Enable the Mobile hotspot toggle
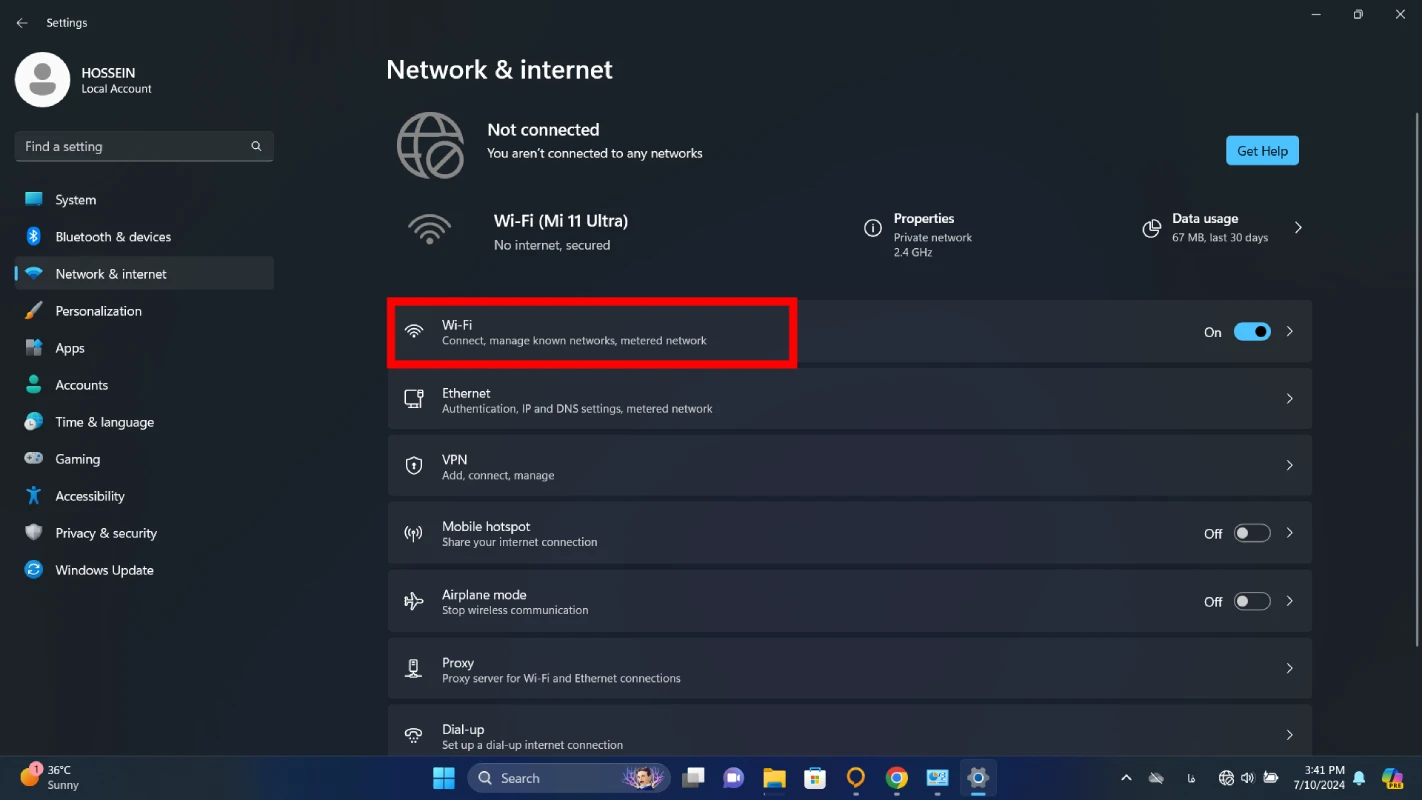 click(x=1251, y=534)
